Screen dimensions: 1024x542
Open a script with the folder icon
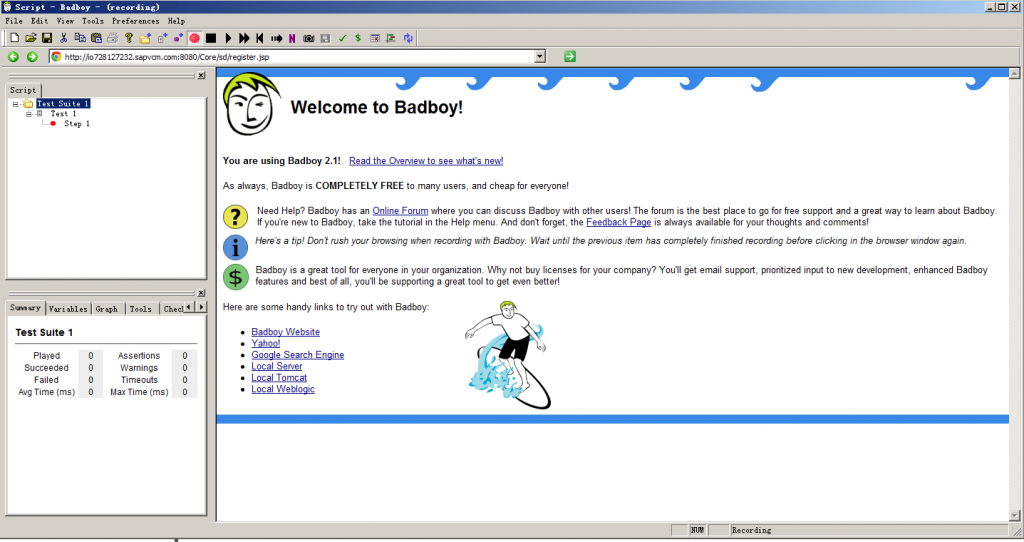click(x=31, y=38)
